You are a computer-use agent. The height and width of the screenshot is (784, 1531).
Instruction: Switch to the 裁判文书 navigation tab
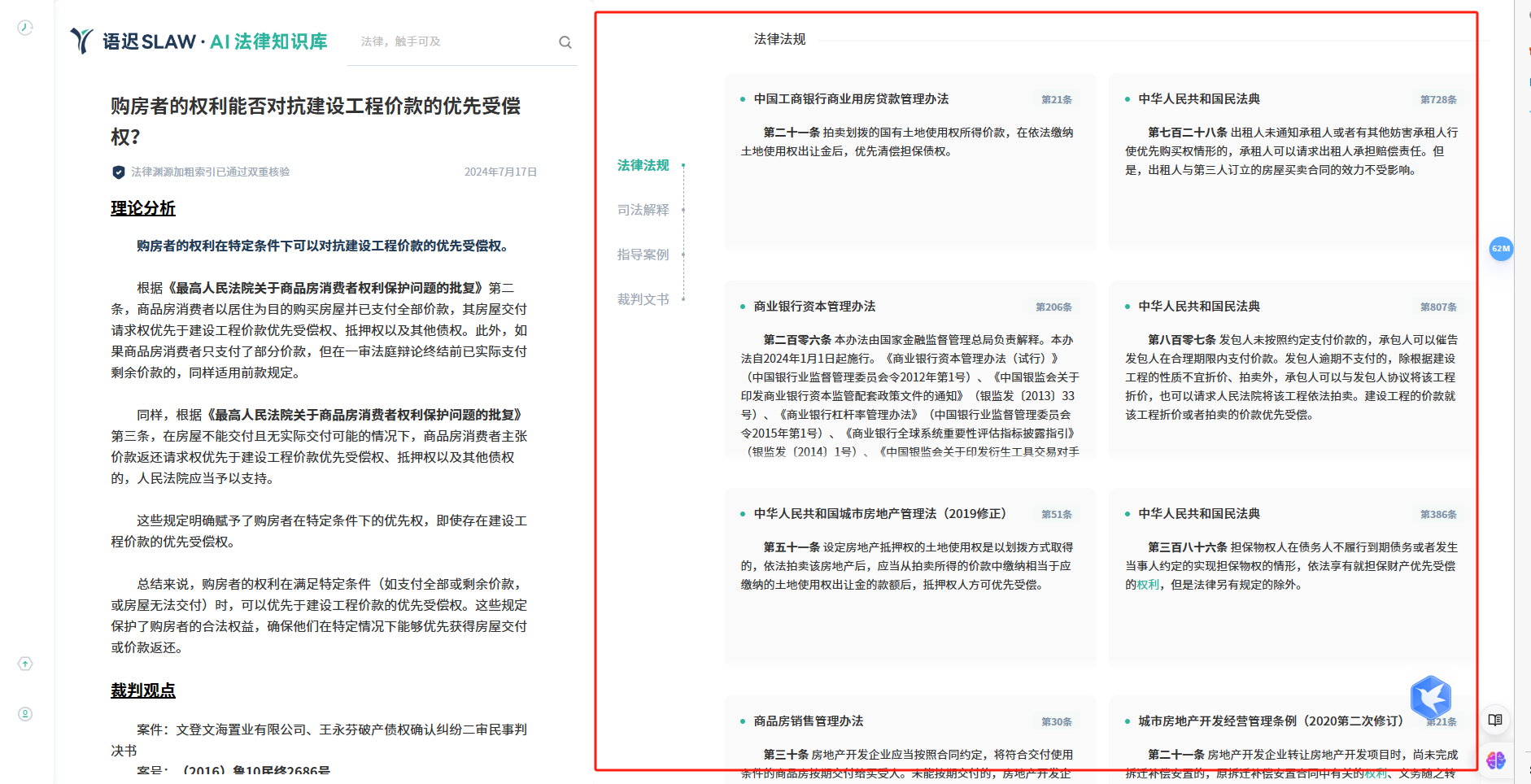tap(643, 299)
